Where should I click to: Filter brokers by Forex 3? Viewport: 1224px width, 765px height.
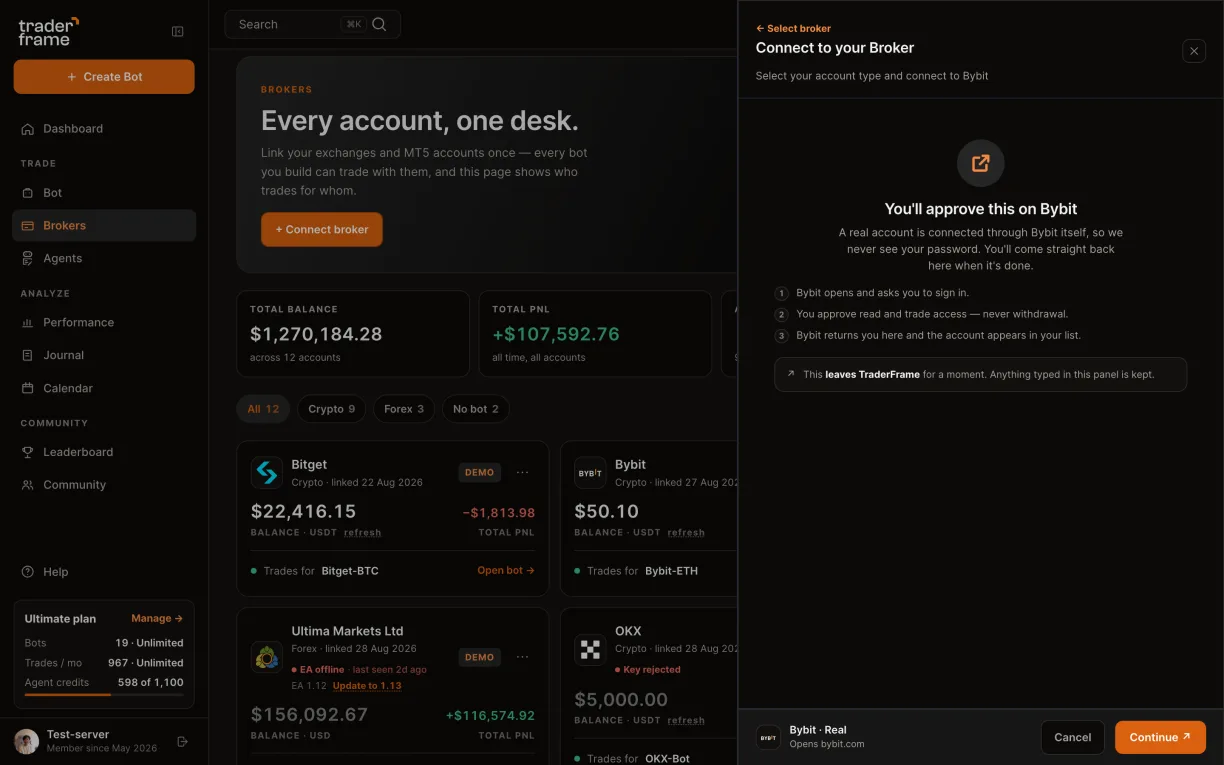coord(404,409)
